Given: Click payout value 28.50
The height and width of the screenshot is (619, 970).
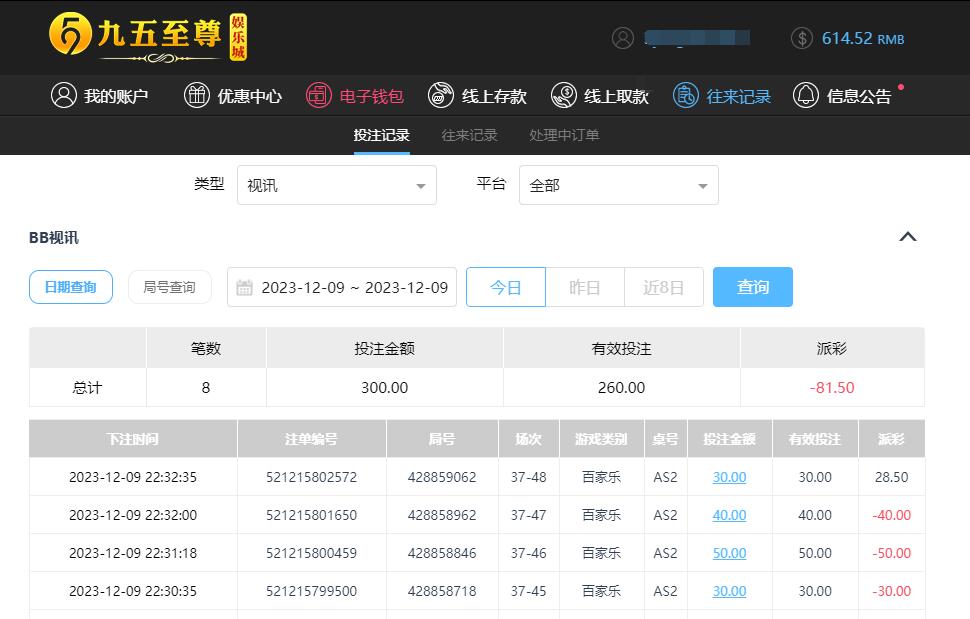Looking at the screenshot, I should [x=891, y=477].
